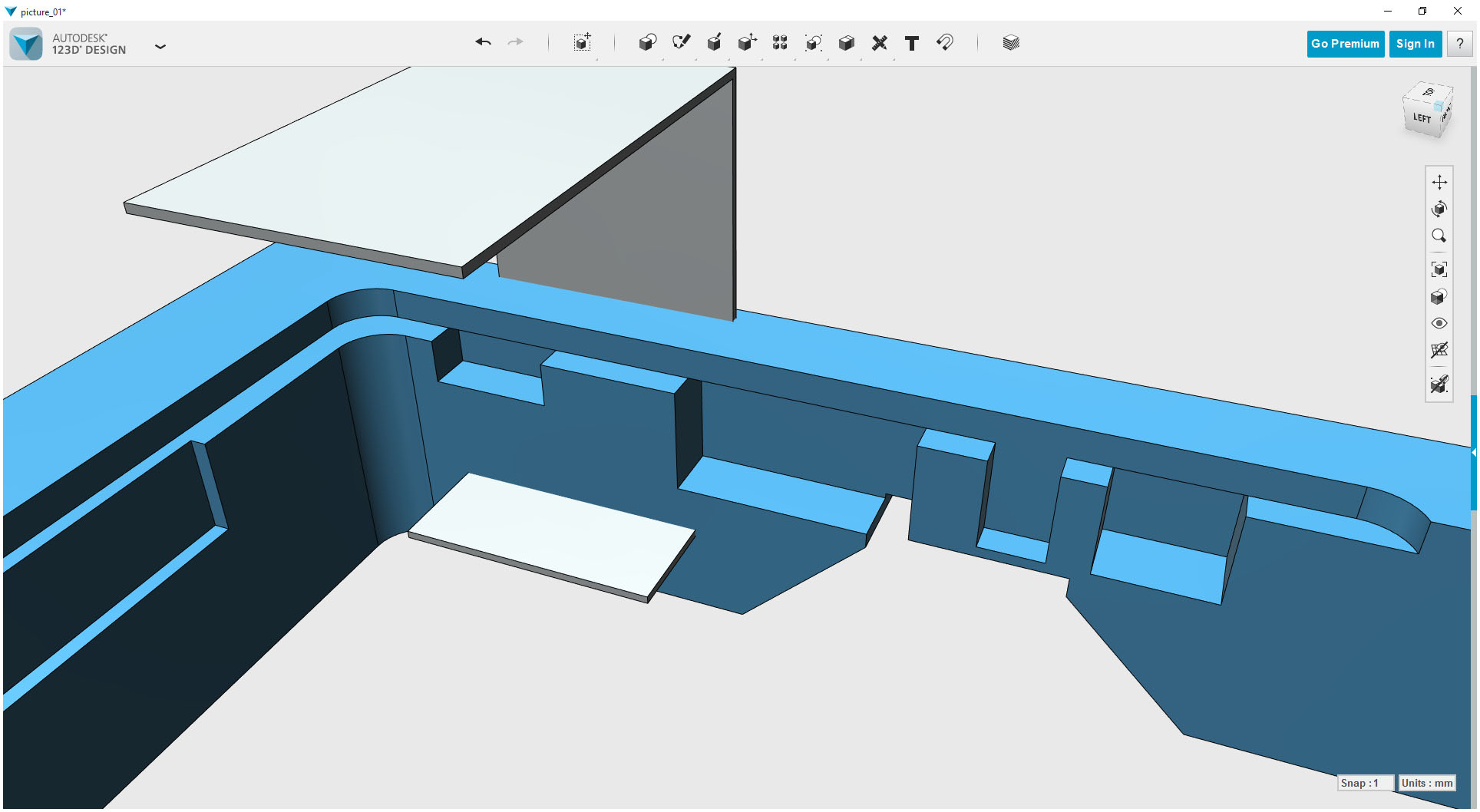Click the Snap magnet tool

944,43
